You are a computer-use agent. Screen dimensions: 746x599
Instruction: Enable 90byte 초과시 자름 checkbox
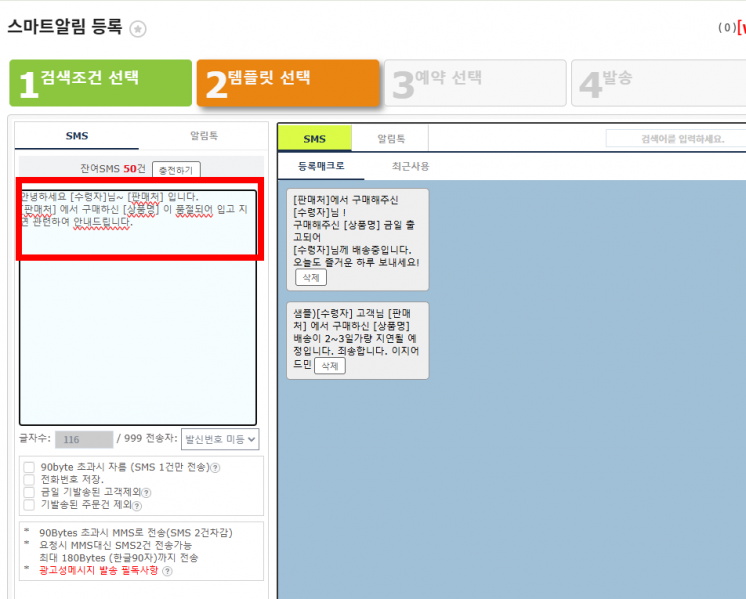pyautogui.click(x=29, y=467)
